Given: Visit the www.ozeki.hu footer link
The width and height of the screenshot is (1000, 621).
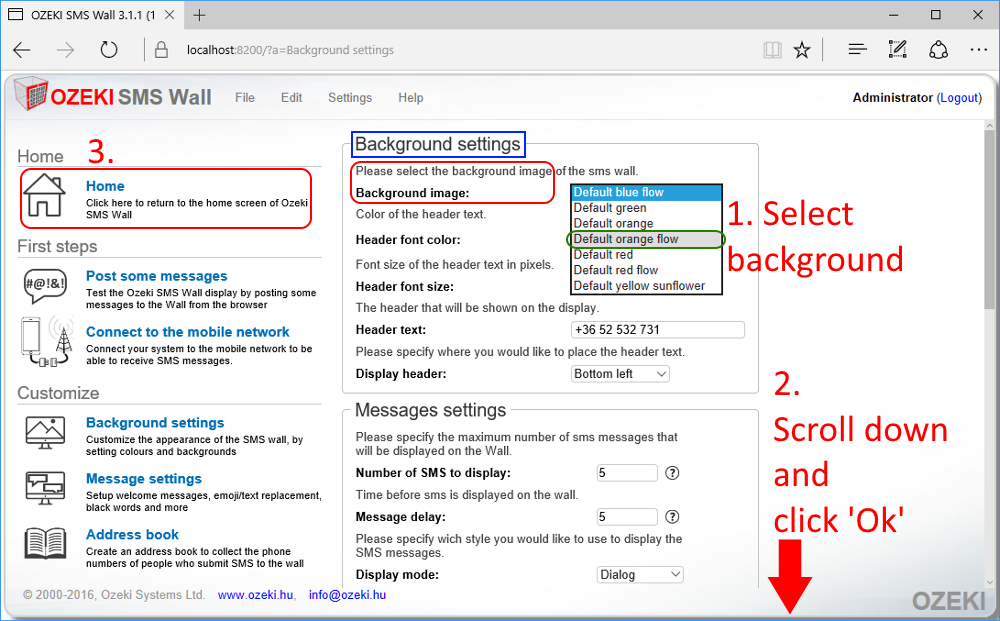Looking at the screenshot, I should pos(256,595).
